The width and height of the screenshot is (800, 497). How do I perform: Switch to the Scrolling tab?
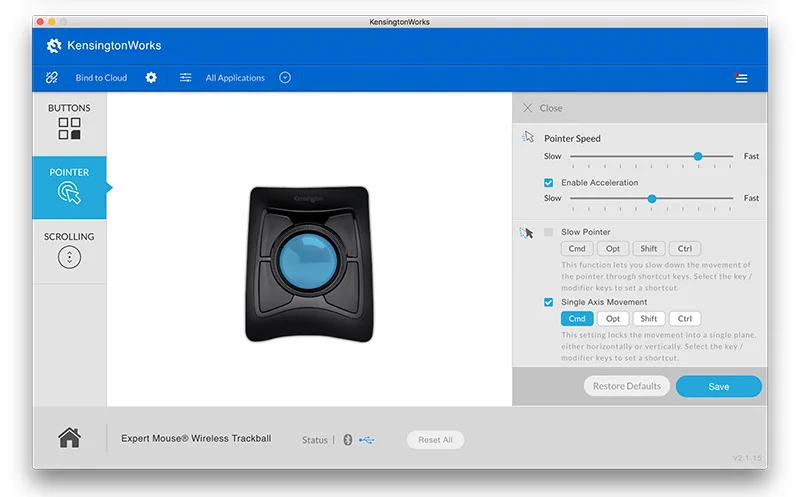pyautogui.click(x=69, y=251)
